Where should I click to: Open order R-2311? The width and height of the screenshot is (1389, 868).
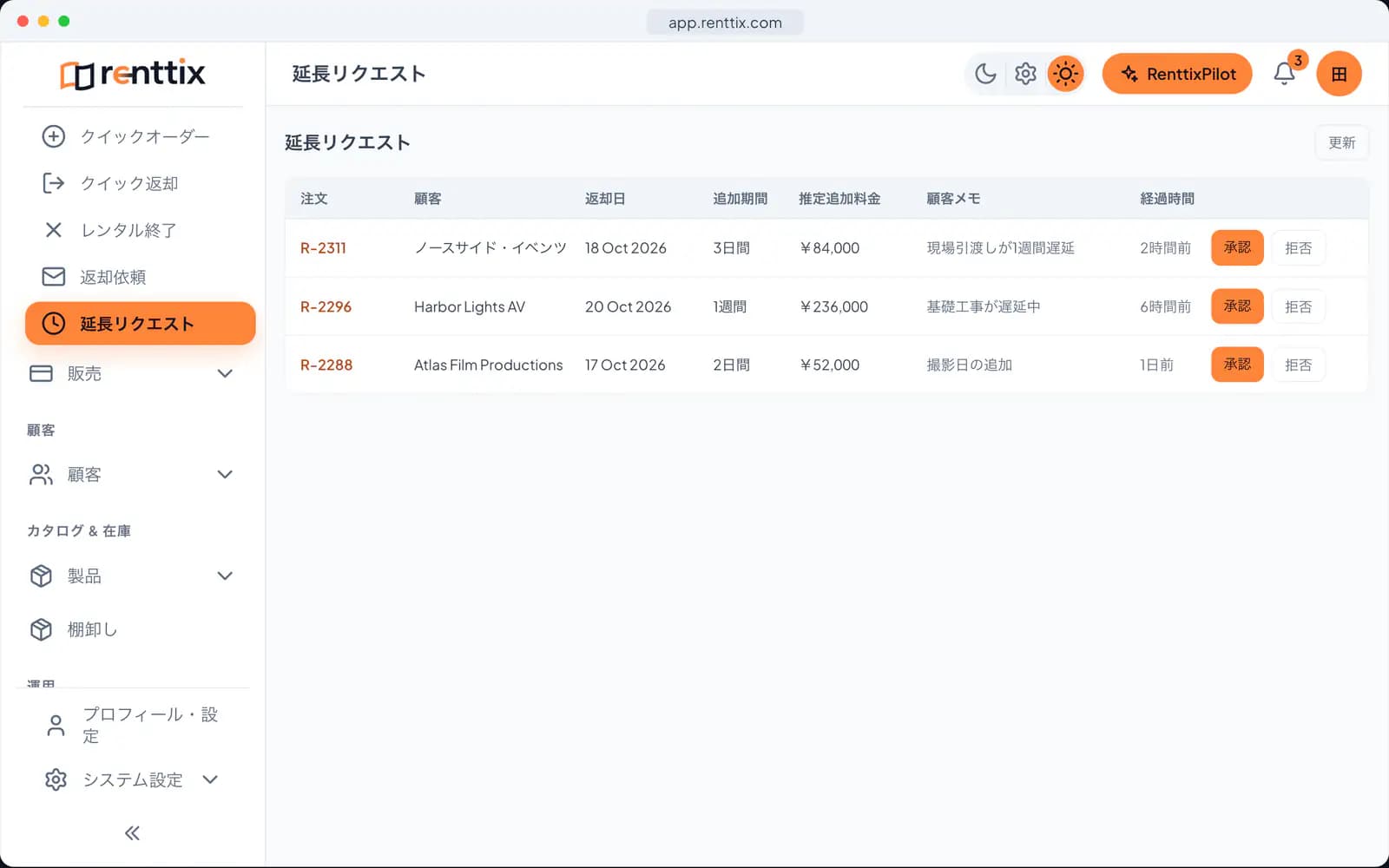pyautogui.click(x=323, y=248)
